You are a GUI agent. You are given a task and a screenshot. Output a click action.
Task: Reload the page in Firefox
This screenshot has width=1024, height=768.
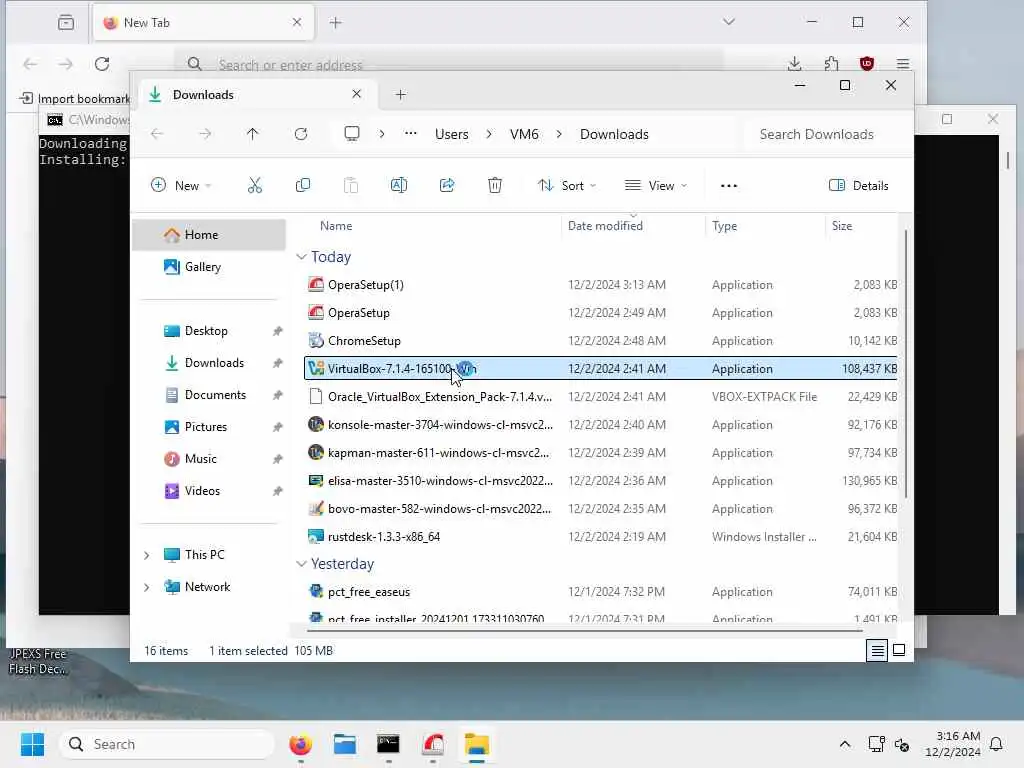[x=102, y=64]
